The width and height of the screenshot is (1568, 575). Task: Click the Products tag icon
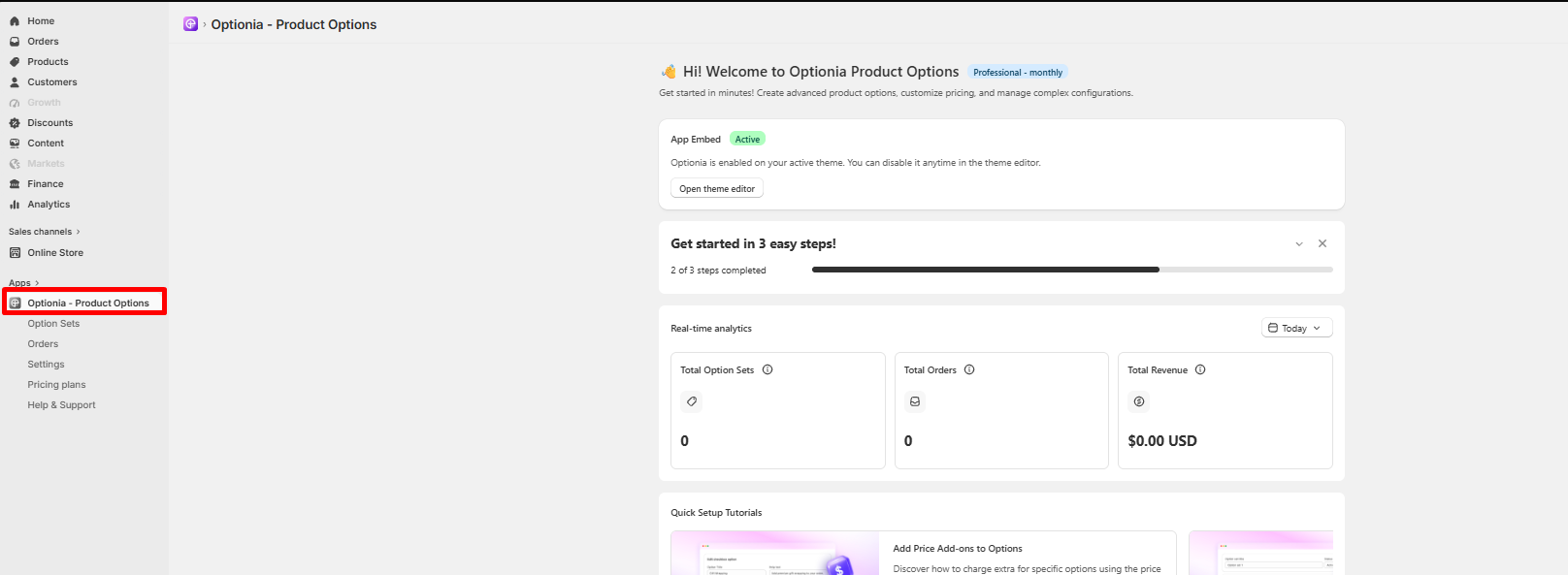[x=15, y=62]
